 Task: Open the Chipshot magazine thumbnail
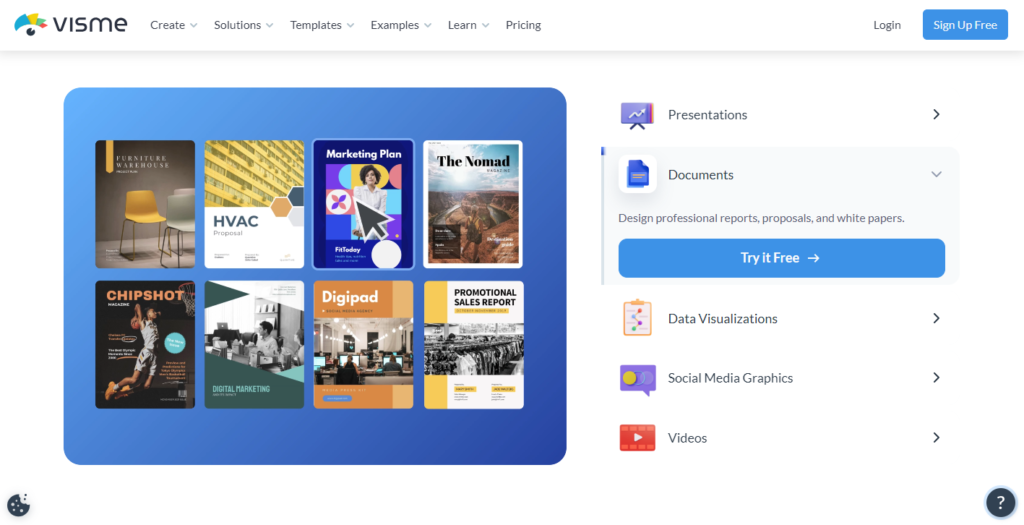click(145, 345)
